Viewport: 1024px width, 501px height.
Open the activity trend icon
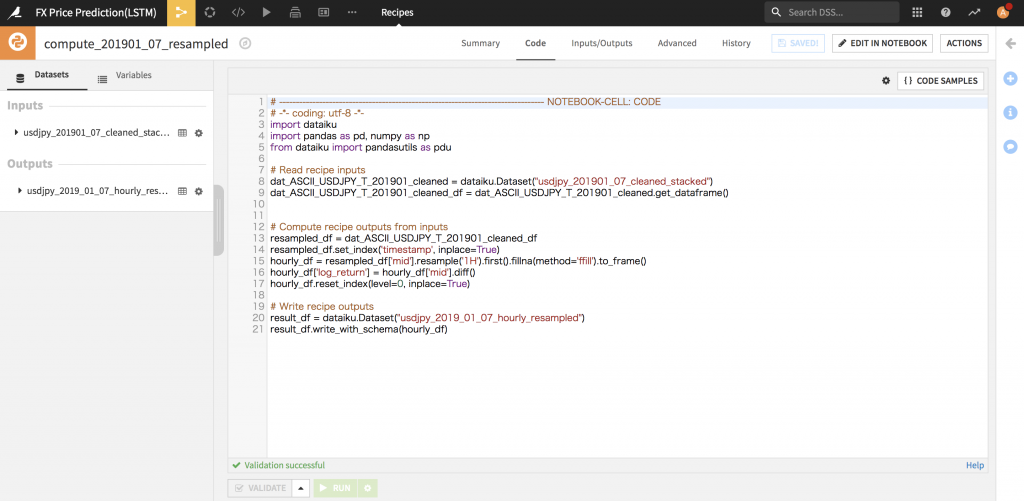(x=974, y=12)
